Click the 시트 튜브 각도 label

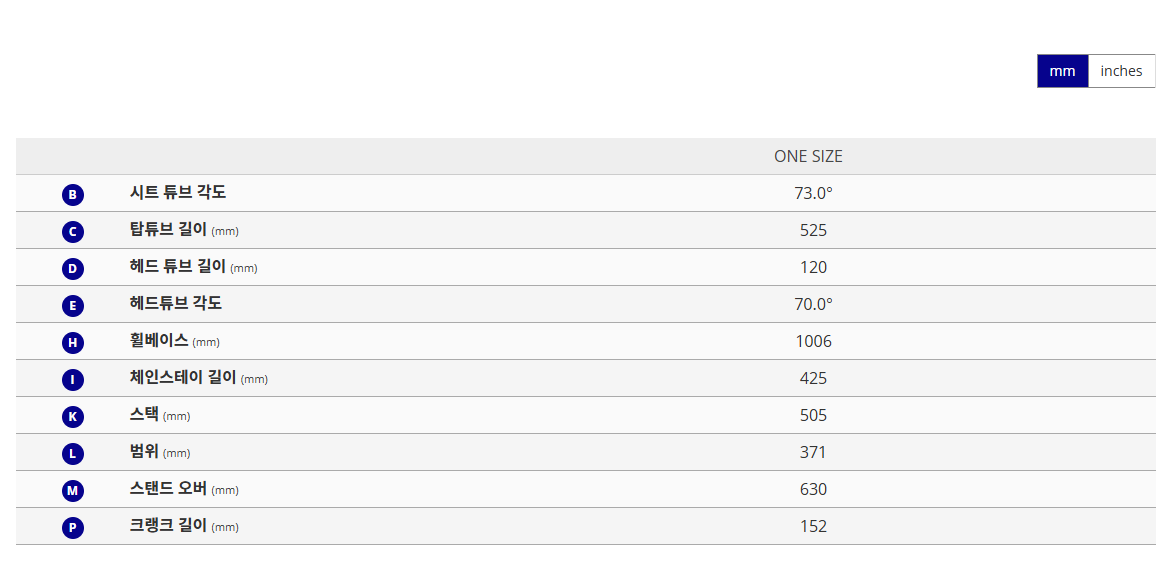coord(178,192)
